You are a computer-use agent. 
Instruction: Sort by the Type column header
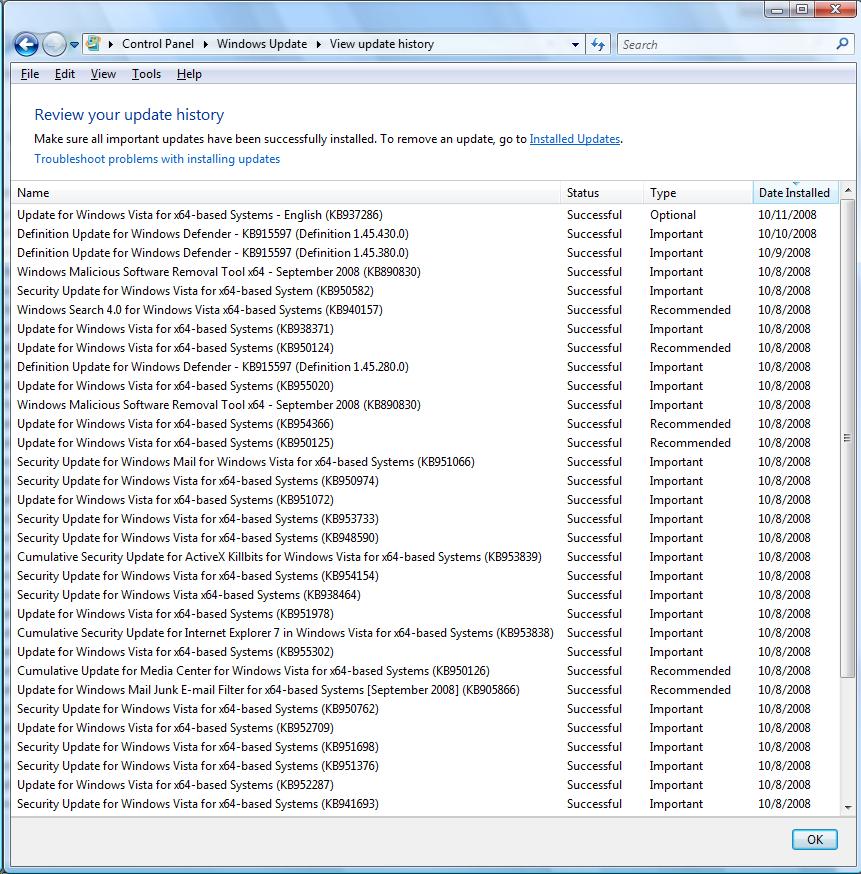click(698, 193)
